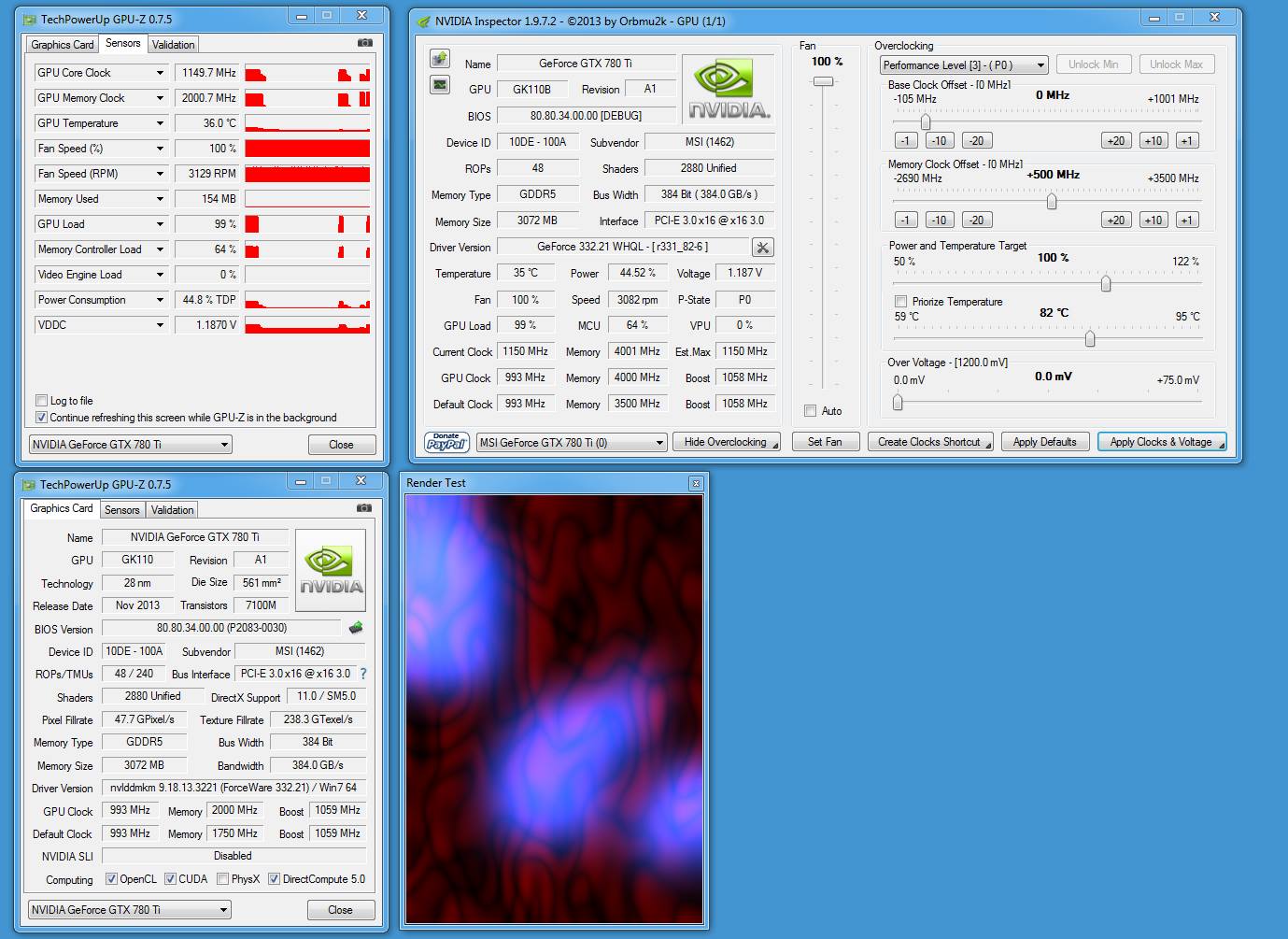Expand the GPU Core Clock sensor dropdown
The width and height of the screenshot is (1288, 939).
(160, 73)
